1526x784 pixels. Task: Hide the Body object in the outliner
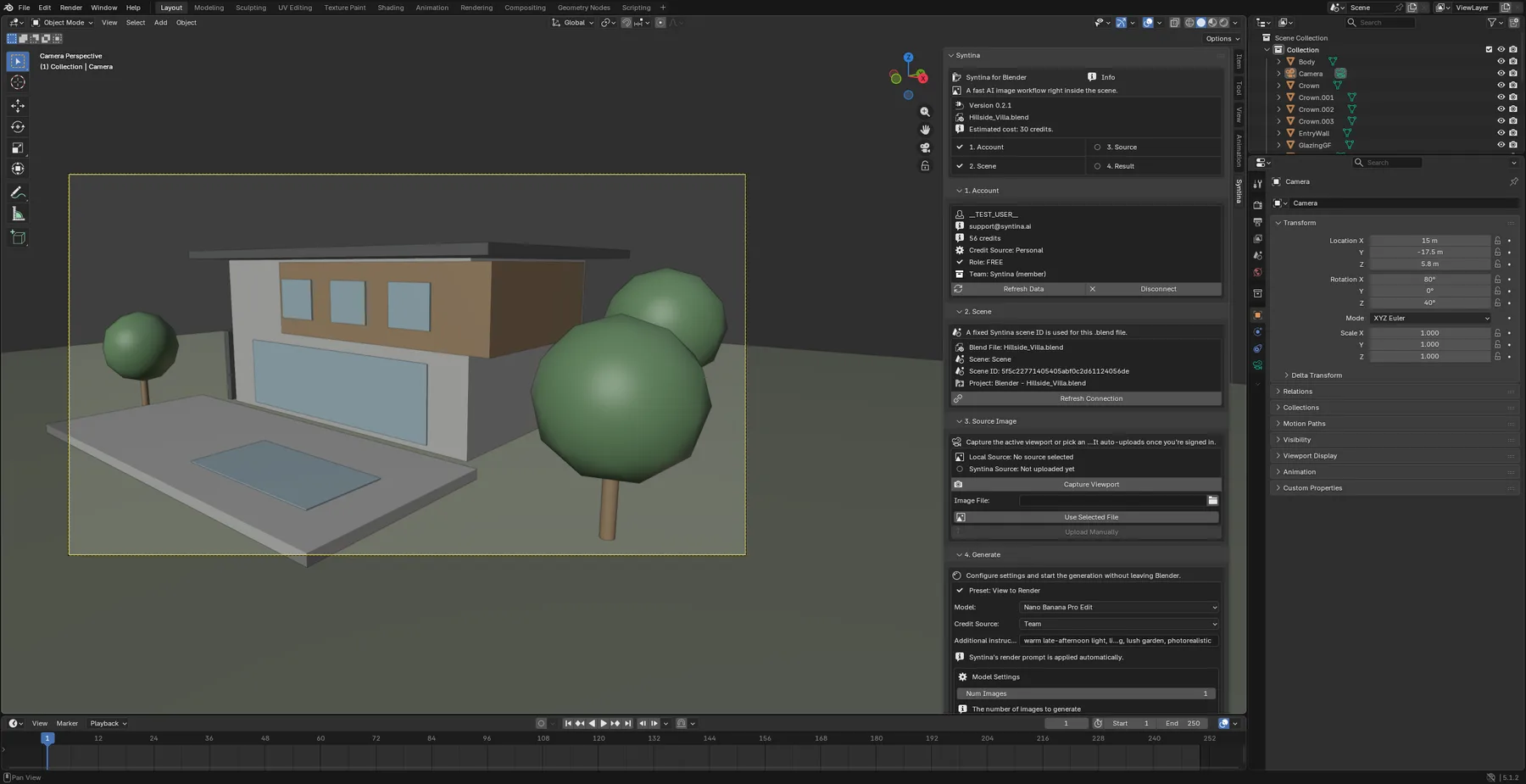coord(1501,62)
